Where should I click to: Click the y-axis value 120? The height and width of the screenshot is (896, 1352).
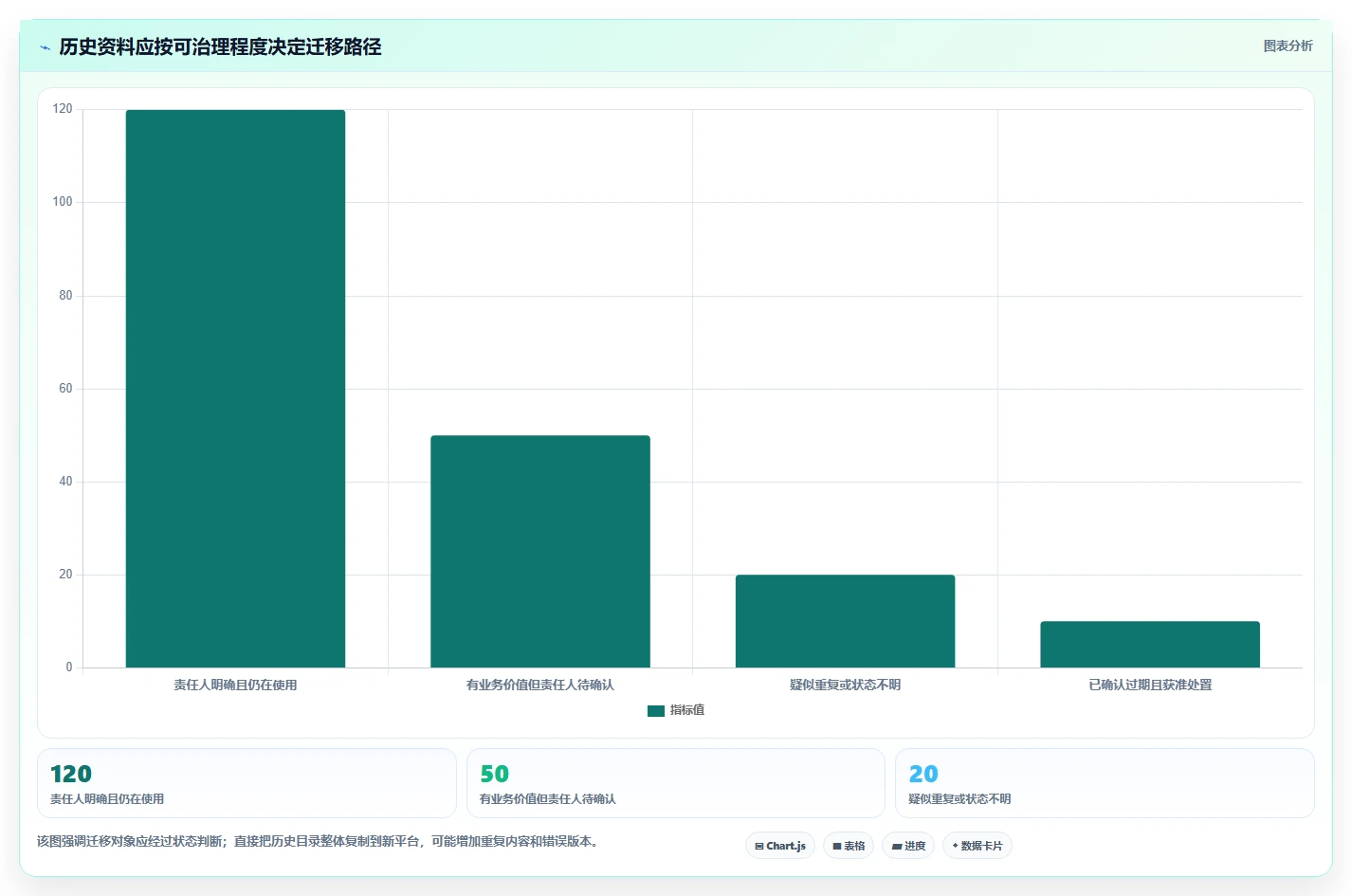pyautogui.click(x=63, y=109)
